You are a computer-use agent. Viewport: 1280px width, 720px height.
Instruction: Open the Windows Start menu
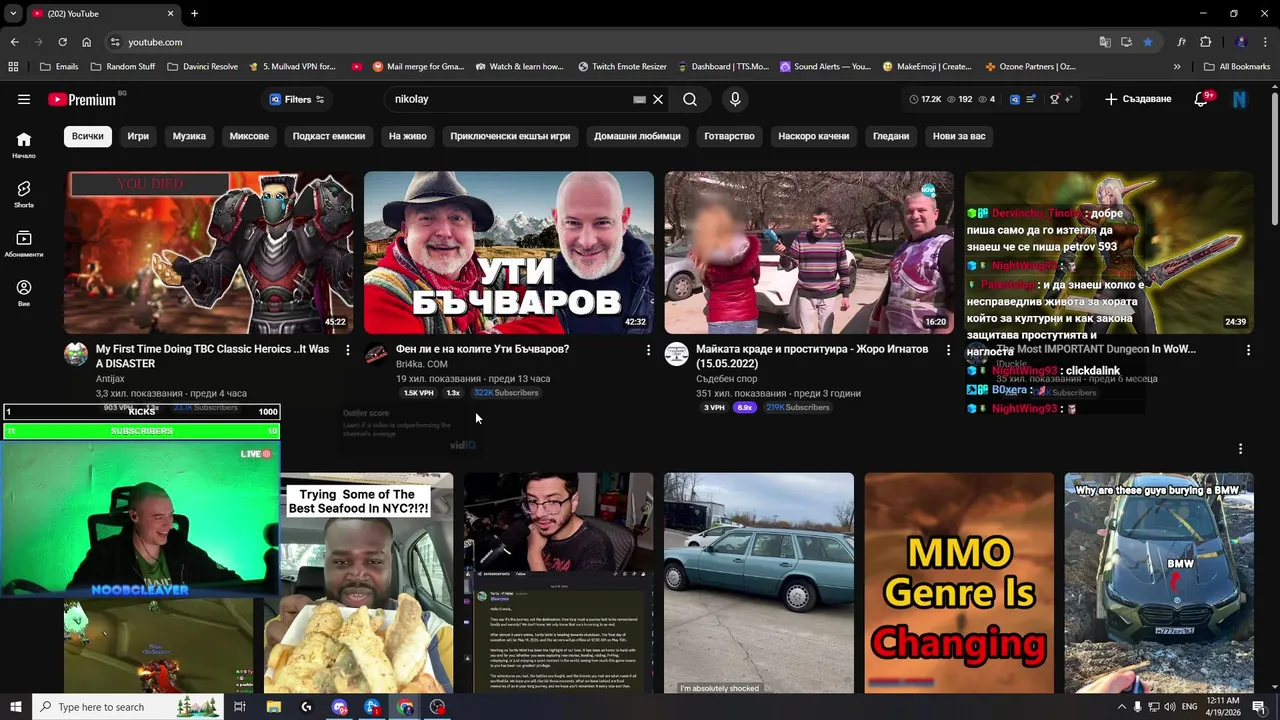pos(15,707)
